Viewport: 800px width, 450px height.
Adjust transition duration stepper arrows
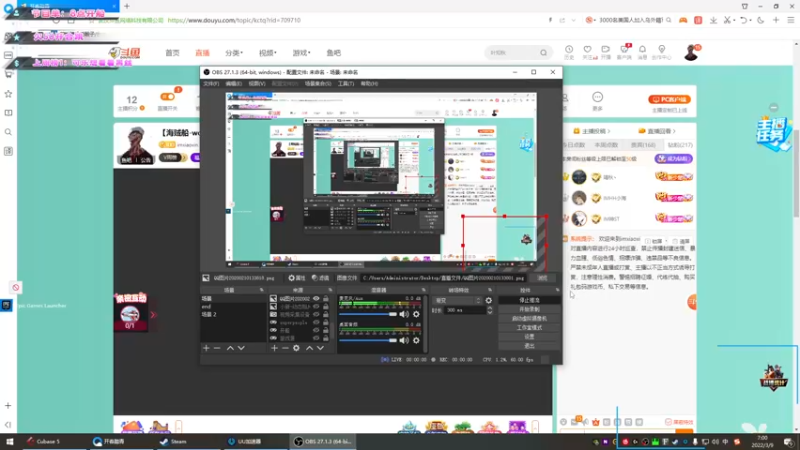(490, 310)
